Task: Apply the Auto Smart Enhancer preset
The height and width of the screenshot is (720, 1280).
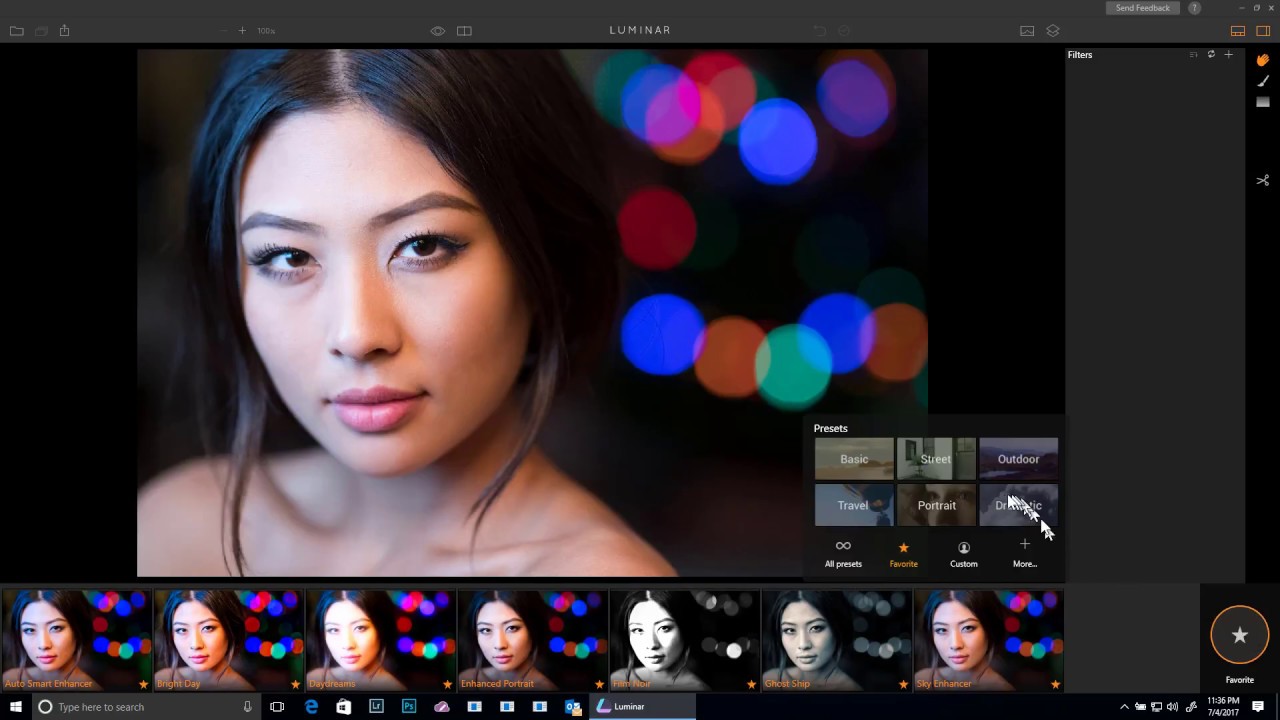Action: point(76,640)
